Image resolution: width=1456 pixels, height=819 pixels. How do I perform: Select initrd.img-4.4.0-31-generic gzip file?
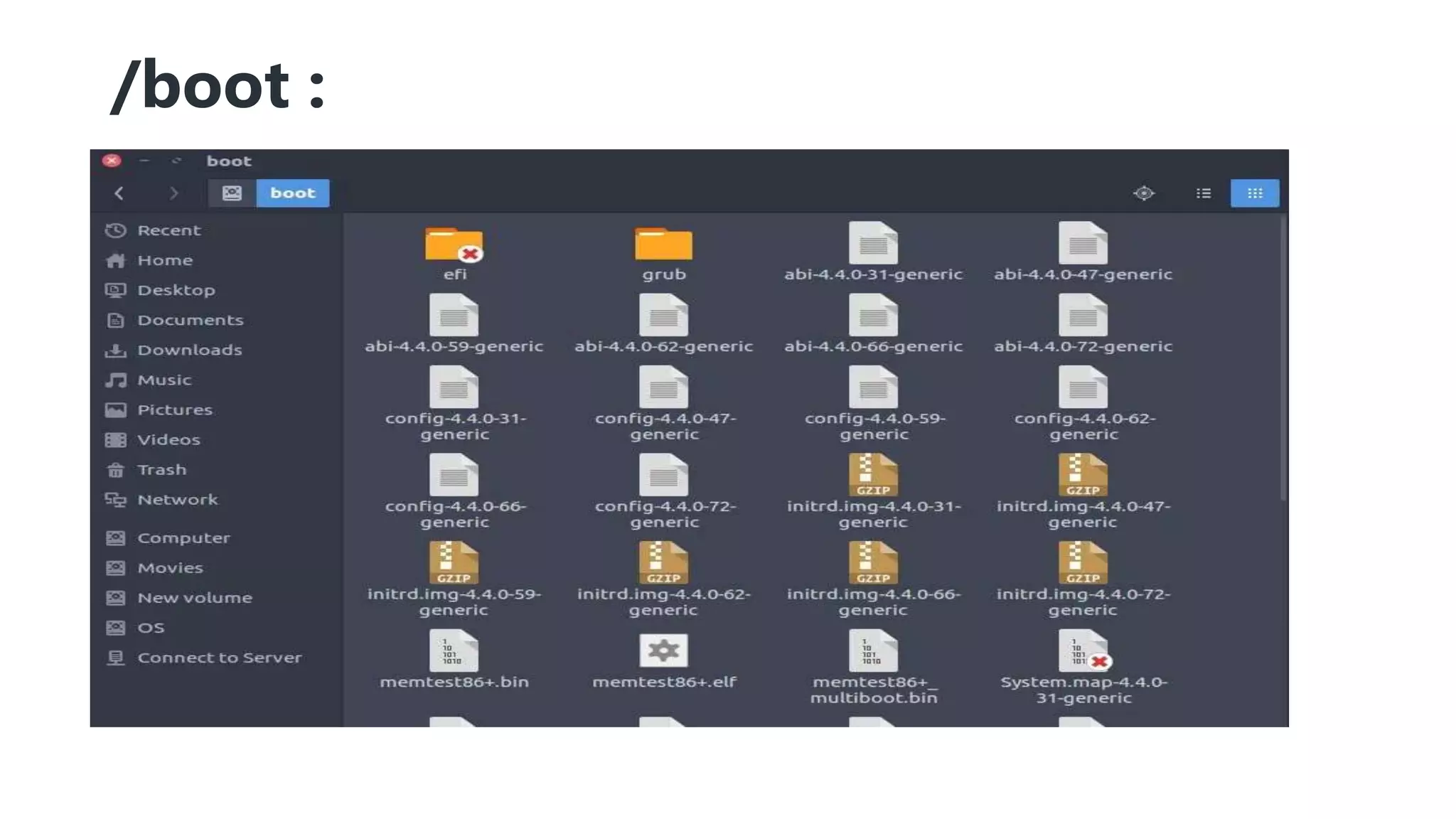click(x=873, y=476)
